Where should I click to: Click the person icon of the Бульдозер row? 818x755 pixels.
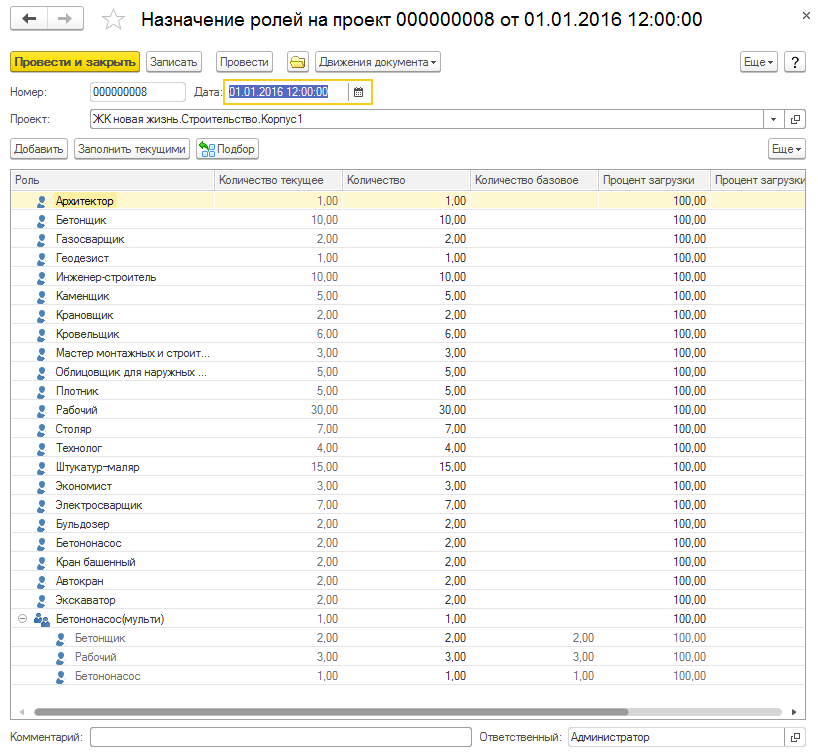(x=41, y=524)
